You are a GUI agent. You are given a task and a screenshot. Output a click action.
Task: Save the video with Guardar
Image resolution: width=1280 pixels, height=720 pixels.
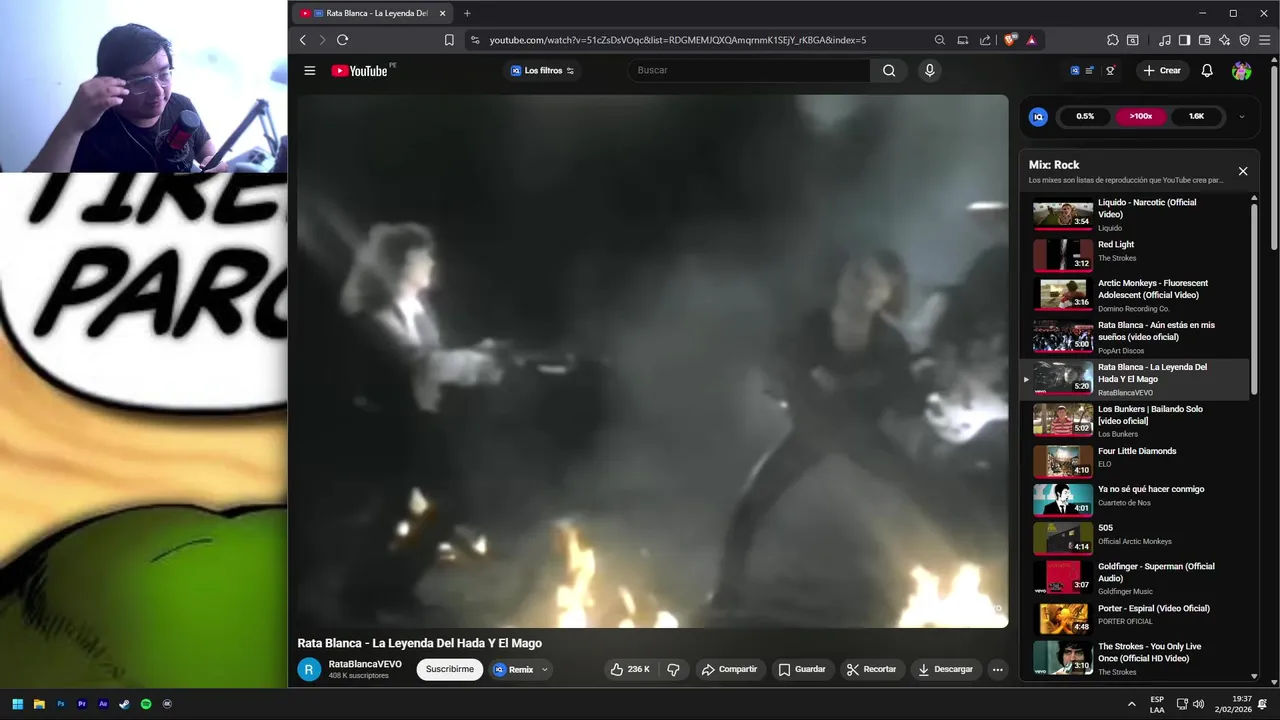point(802,669)
